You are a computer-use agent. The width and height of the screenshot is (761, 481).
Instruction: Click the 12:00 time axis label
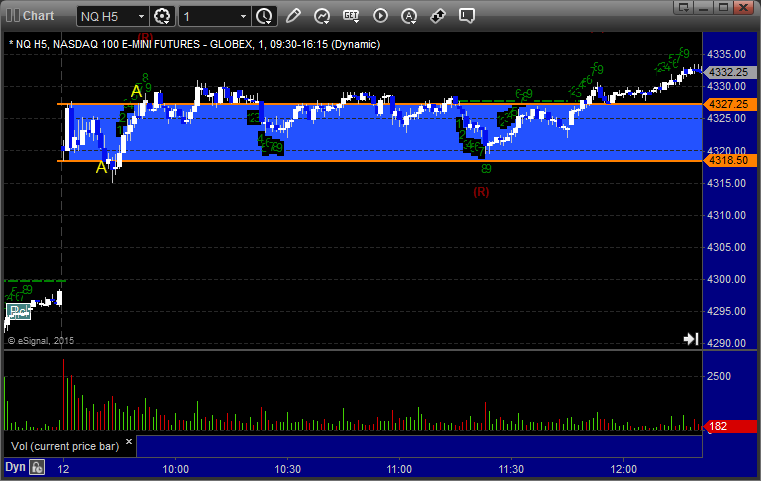624,469
